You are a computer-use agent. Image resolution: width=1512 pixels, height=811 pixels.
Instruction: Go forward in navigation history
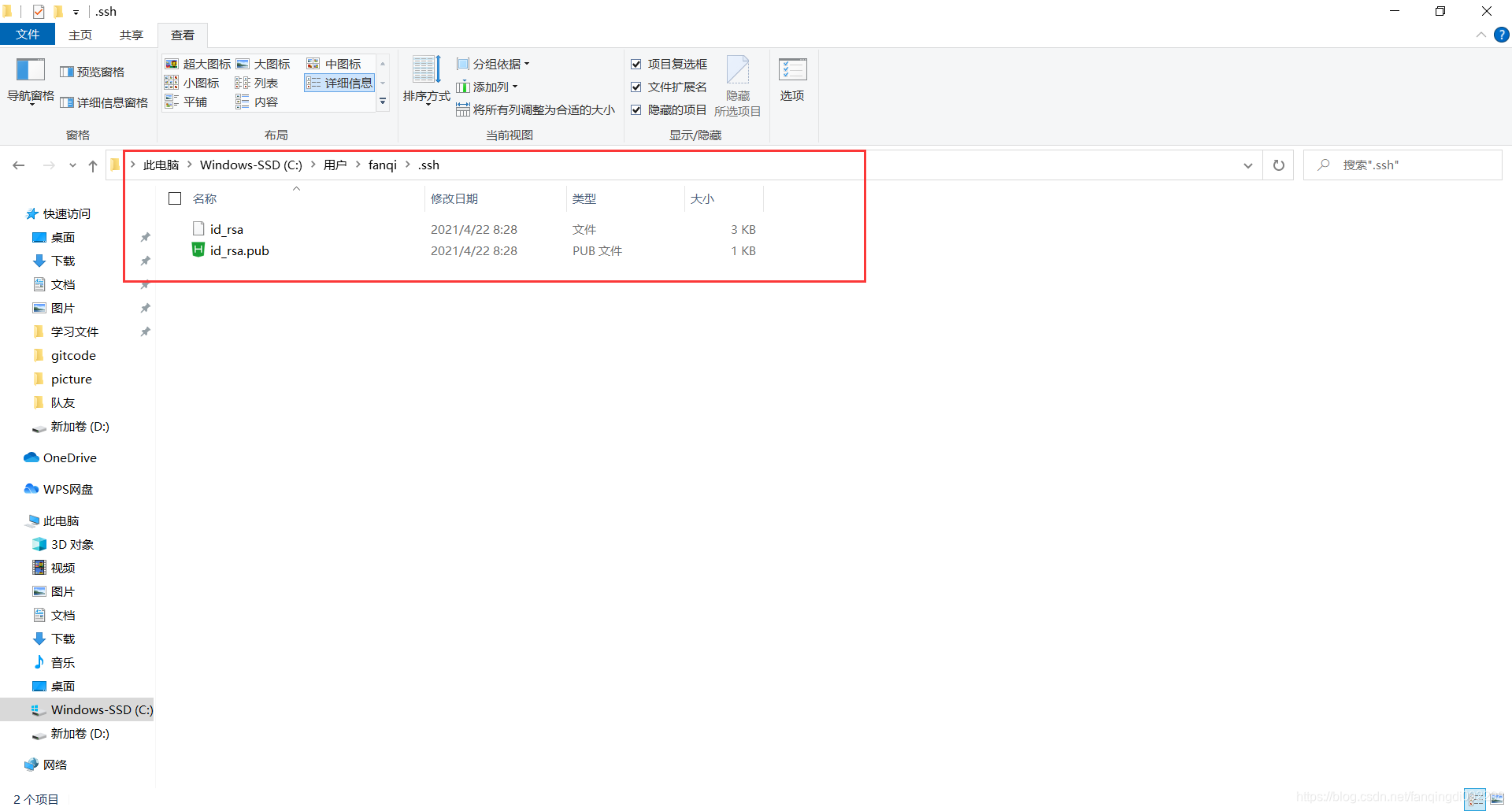coord(49,165)
